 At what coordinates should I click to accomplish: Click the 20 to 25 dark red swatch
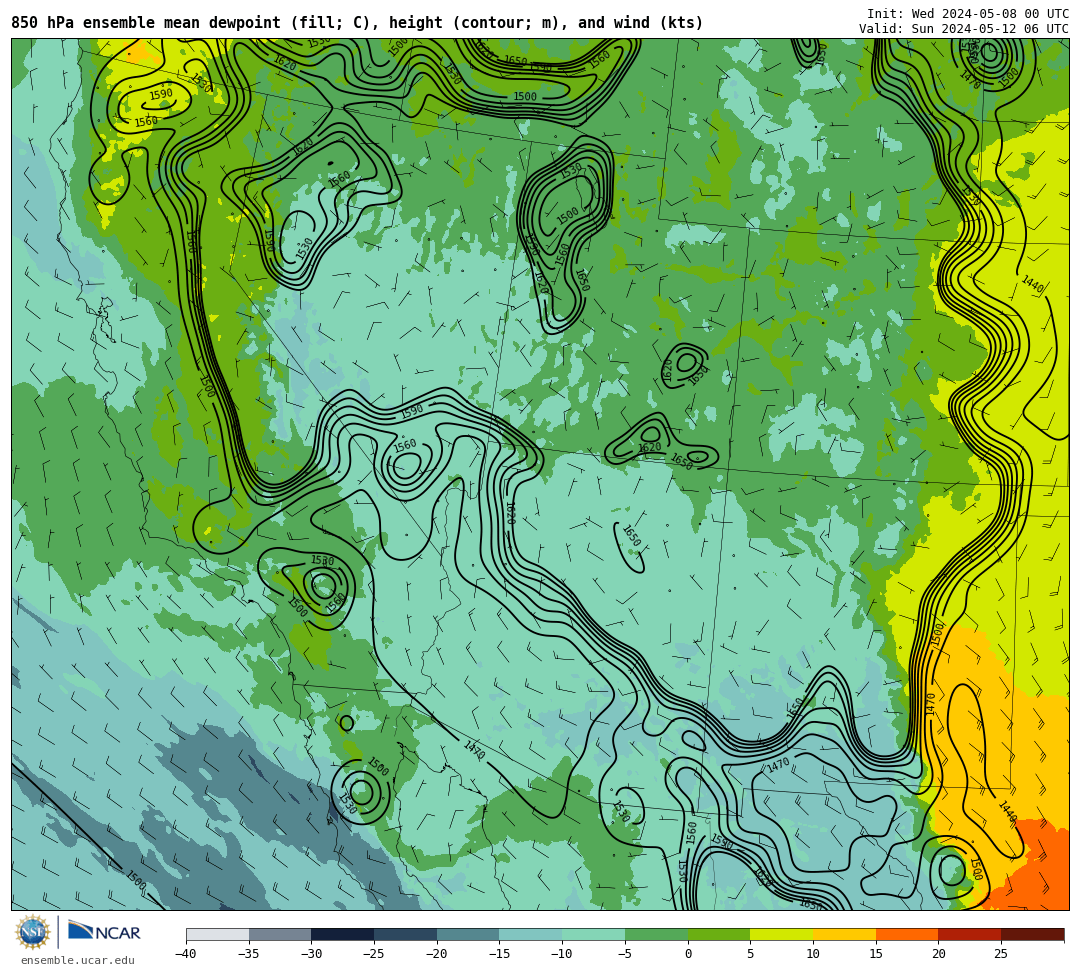pos(970,934)
